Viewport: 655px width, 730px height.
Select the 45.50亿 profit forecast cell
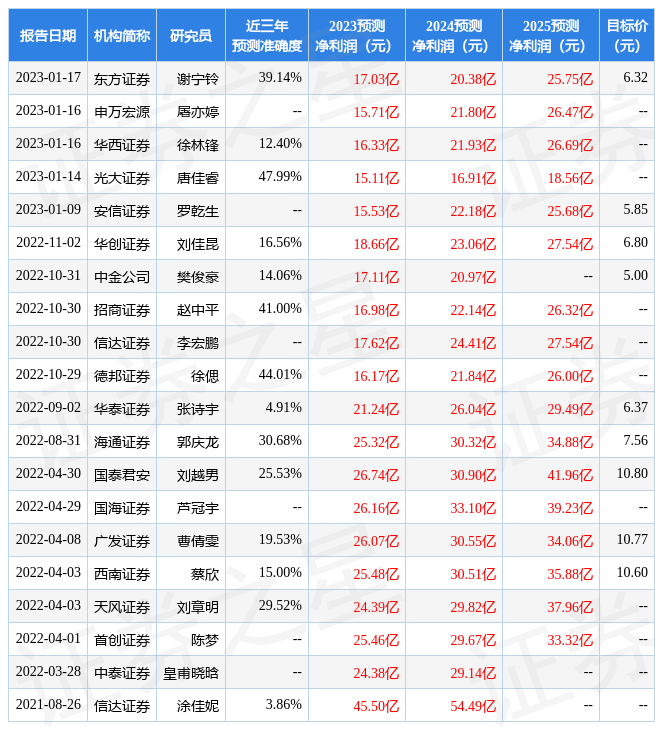(376, 706)
